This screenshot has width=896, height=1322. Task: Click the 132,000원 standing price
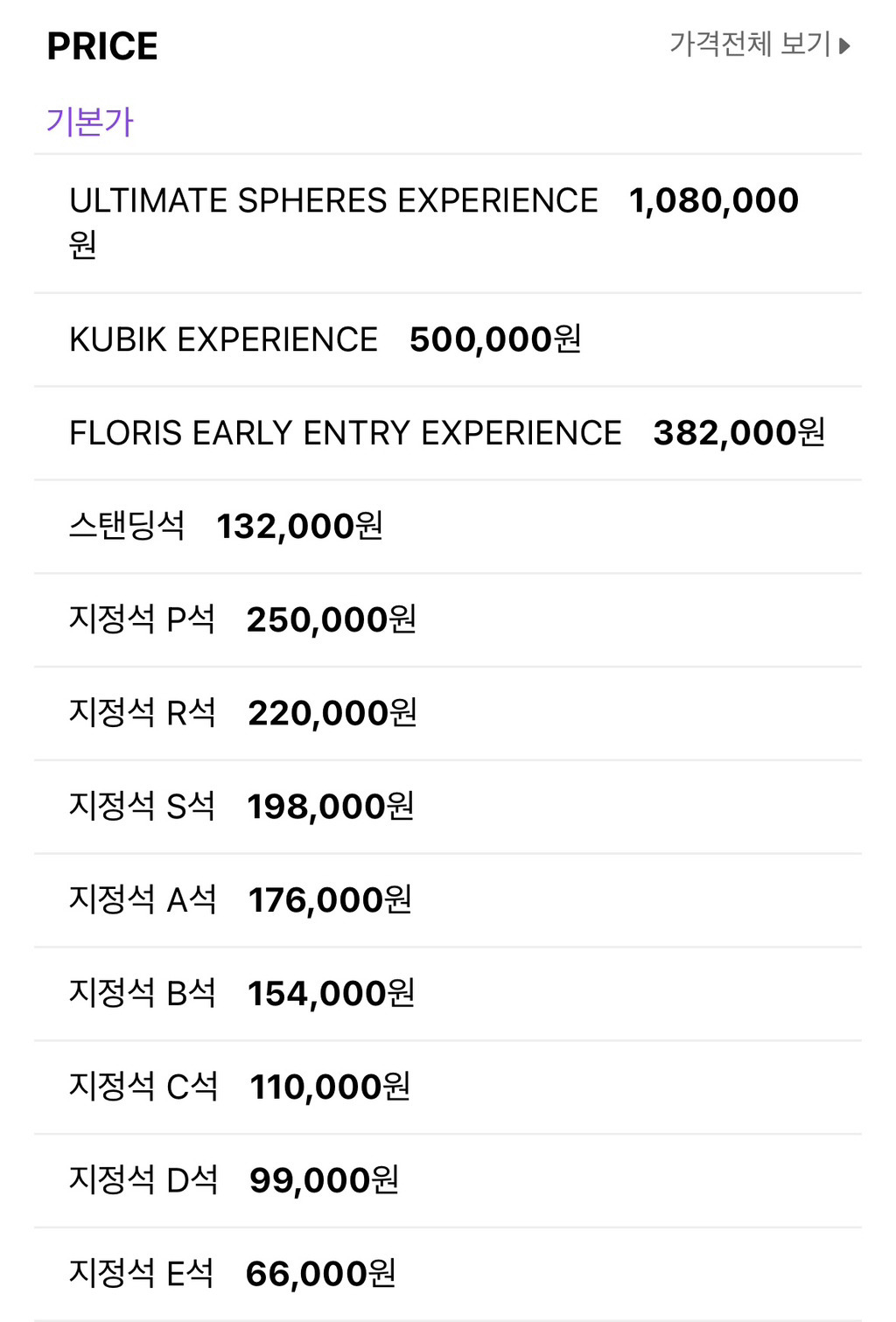pyautogui.click(x=299, y=527)
